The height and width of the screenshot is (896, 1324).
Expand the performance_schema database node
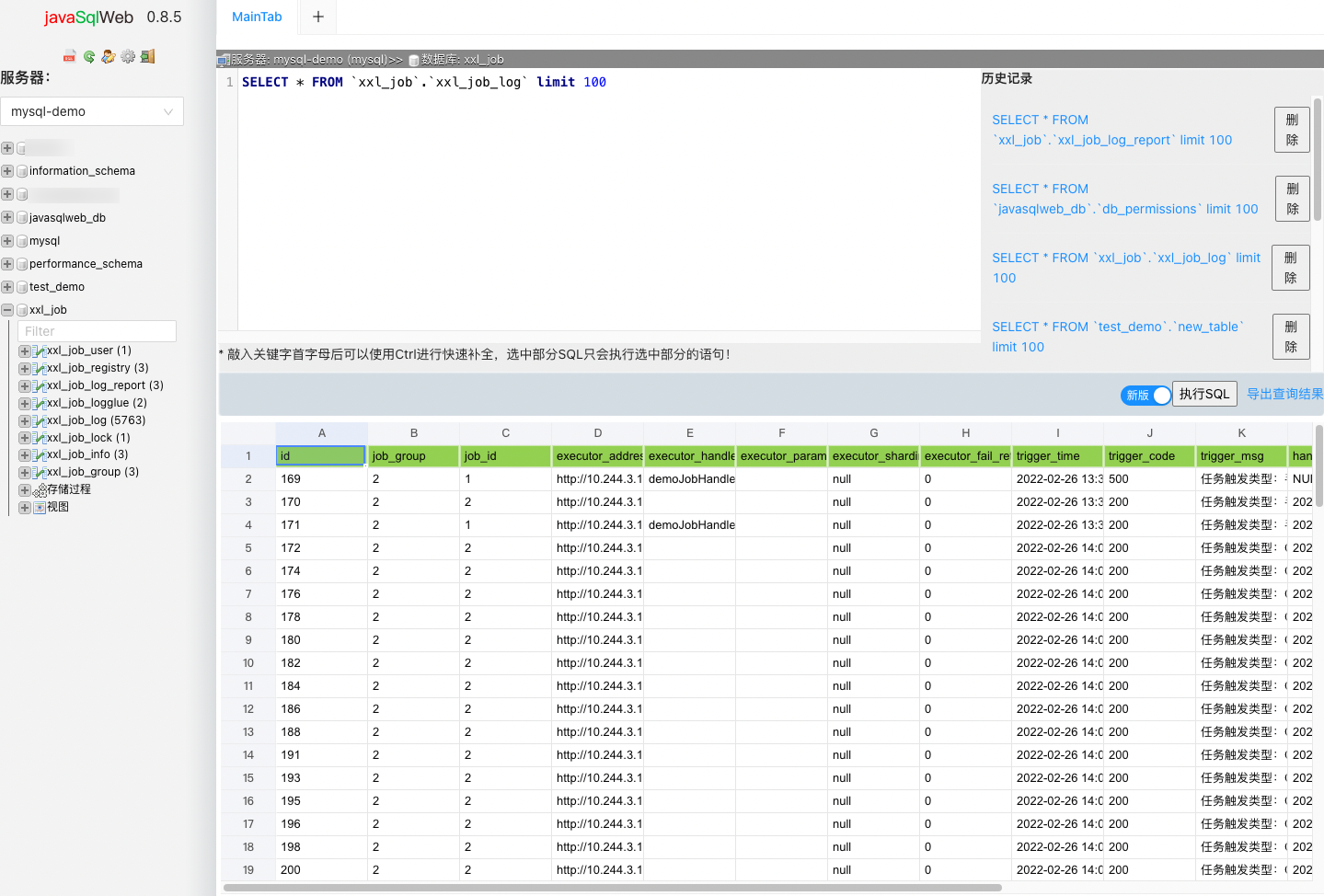7,264
